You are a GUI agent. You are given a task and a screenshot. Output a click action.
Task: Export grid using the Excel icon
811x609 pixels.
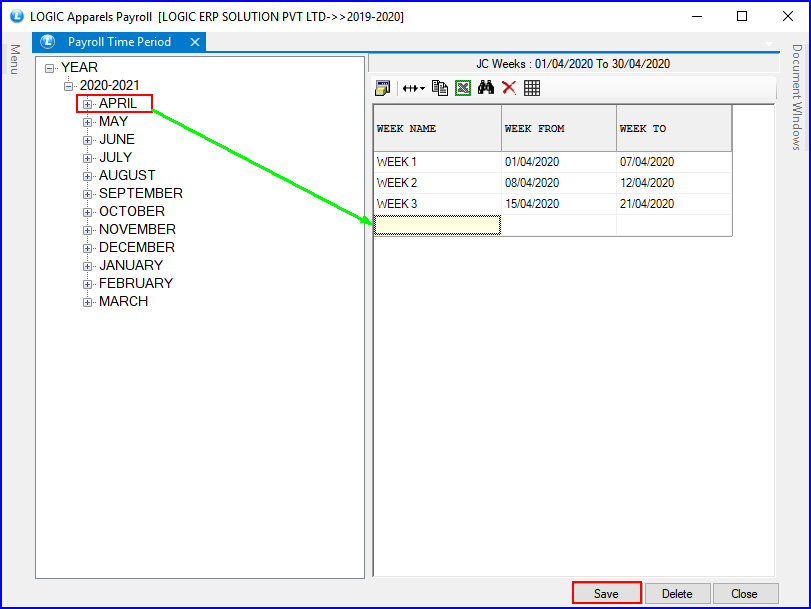click(463, 88)
